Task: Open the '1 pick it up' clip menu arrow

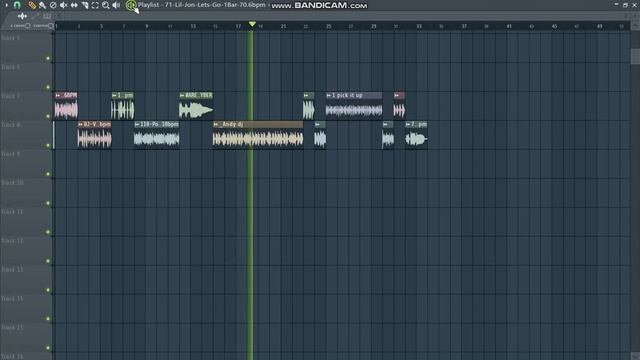Action: (329, 95)
